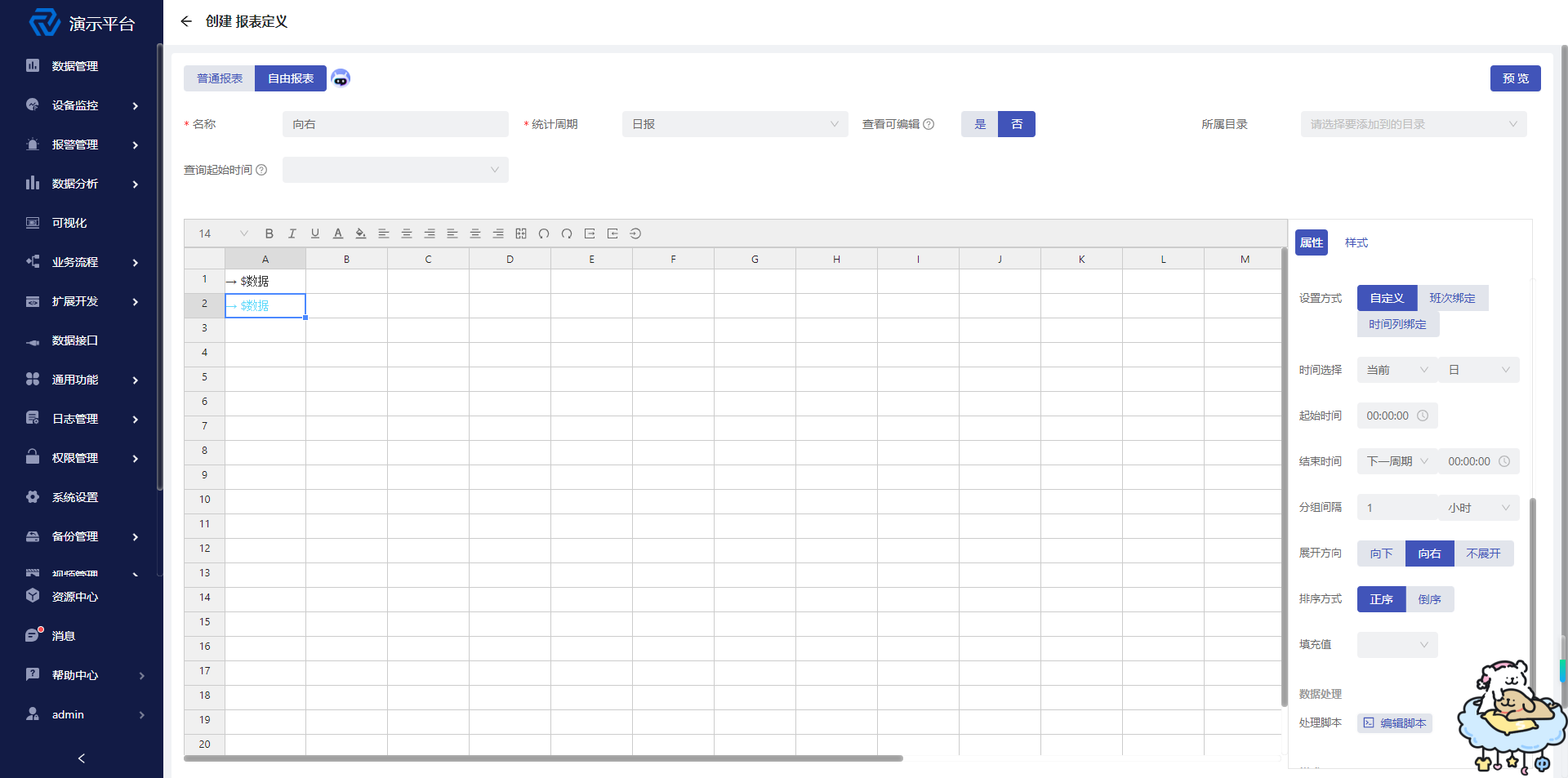Image resolution: width=1568 pixels, height=778 pixels.
Task: Collapse the sidebar with the bottom arrow
Action: [81, 758]
